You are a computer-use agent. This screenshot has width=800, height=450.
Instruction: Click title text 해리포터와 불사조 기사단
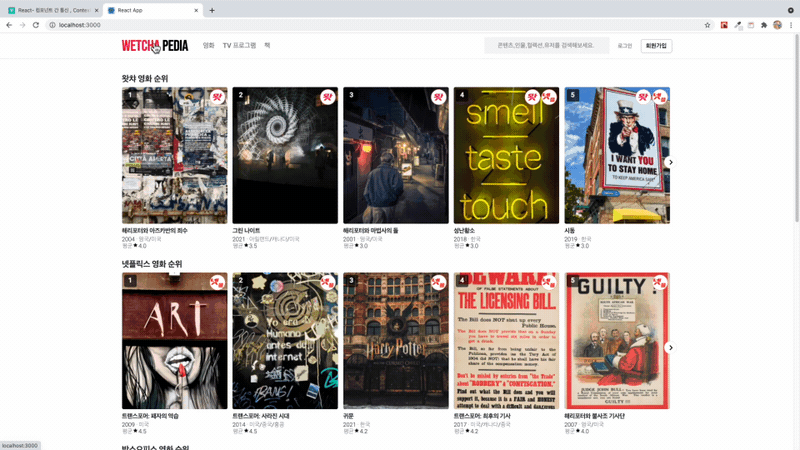click(594, 416)
